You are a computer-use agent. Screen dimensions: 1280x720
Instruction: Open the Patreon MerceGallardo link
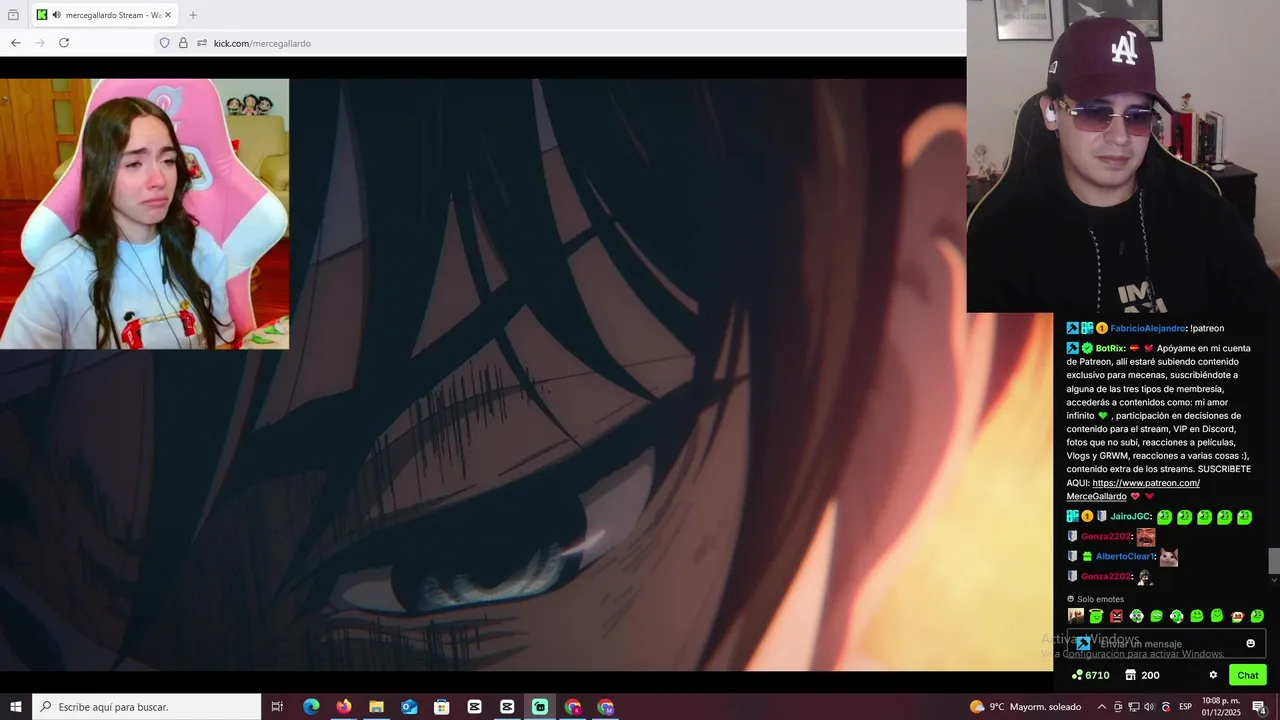pyautogui.click(x=1133, y=490)
